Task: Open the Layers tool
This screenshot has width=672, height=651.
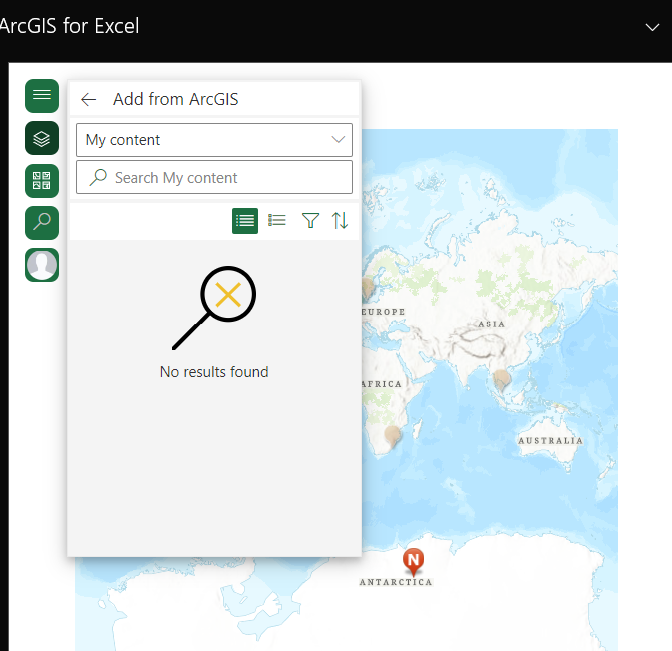Action: 42,138
